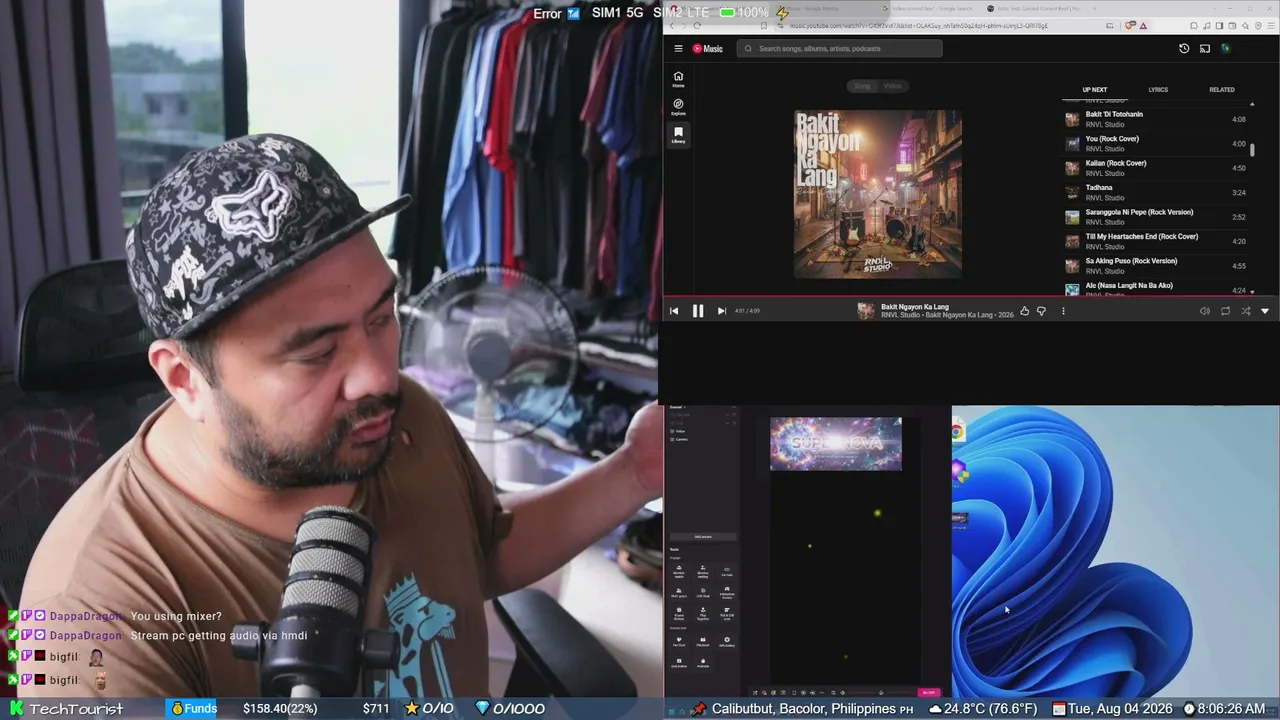Switch to the LYRICS tab
This screenshot has width=1280, height=720.
click(1158, 90)
